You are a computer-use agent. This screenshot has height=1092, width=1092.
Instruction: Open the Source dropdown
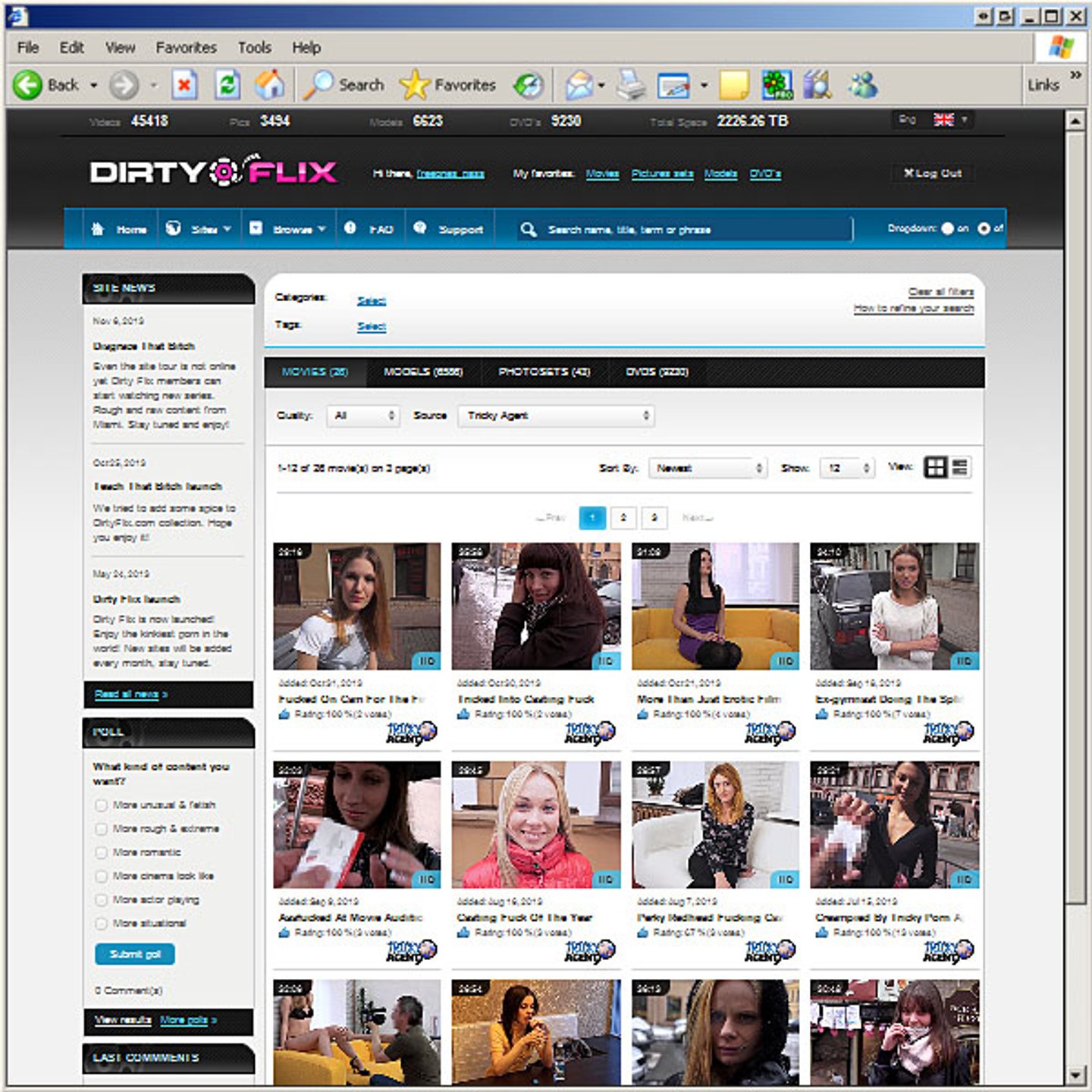coord(556,416)
